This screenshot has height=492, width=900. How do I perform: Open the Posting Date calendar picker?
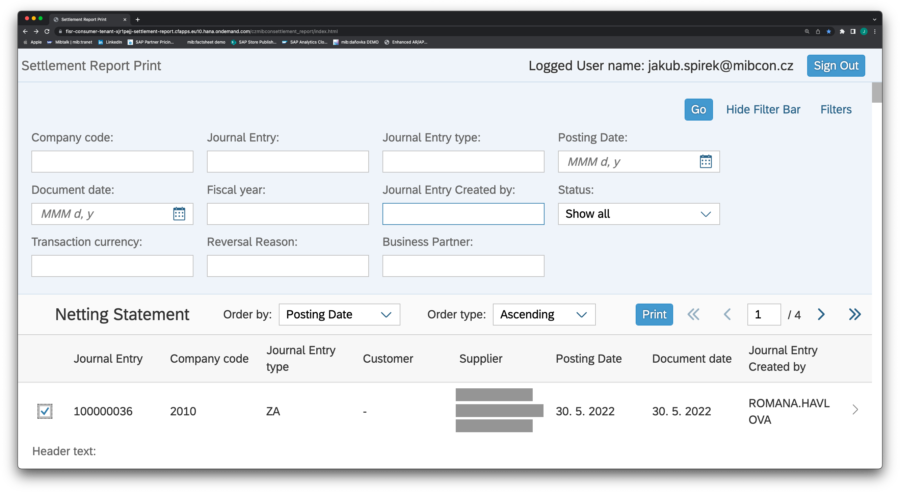pos(705,162)
